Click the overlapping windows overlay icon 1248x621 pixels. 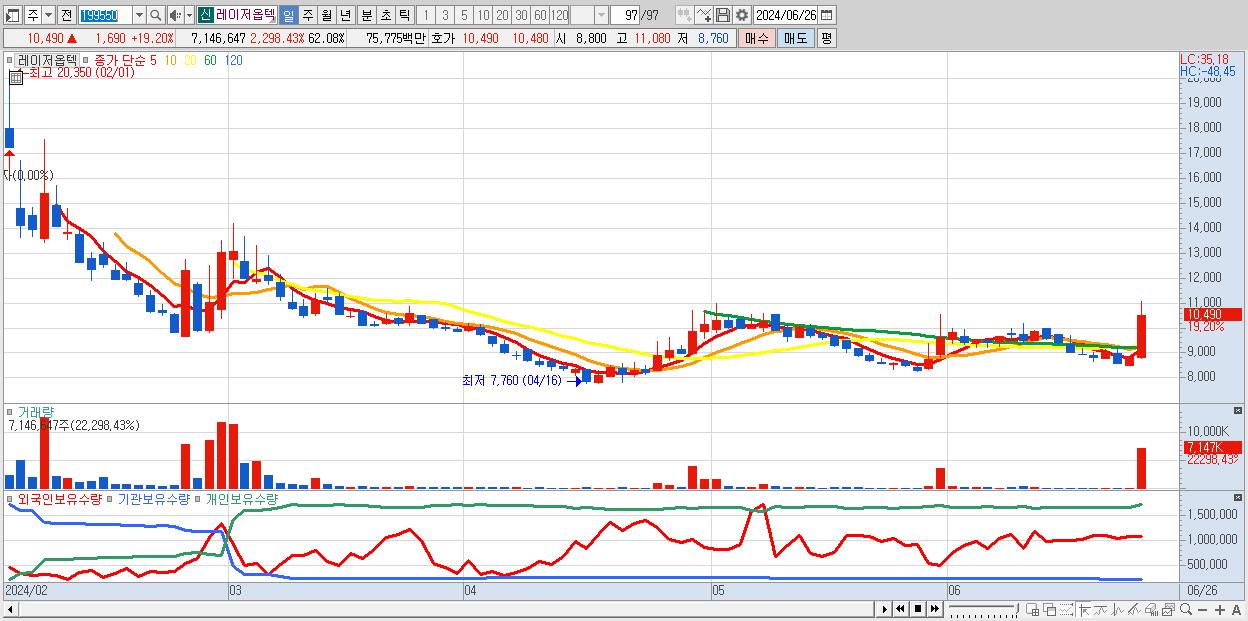click(1050, 609)
